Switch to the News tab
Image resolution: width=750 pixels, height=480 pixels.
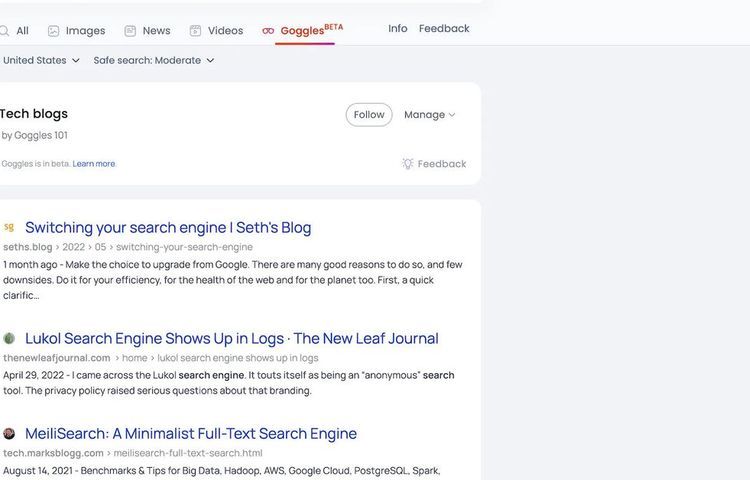coord(147,31)
